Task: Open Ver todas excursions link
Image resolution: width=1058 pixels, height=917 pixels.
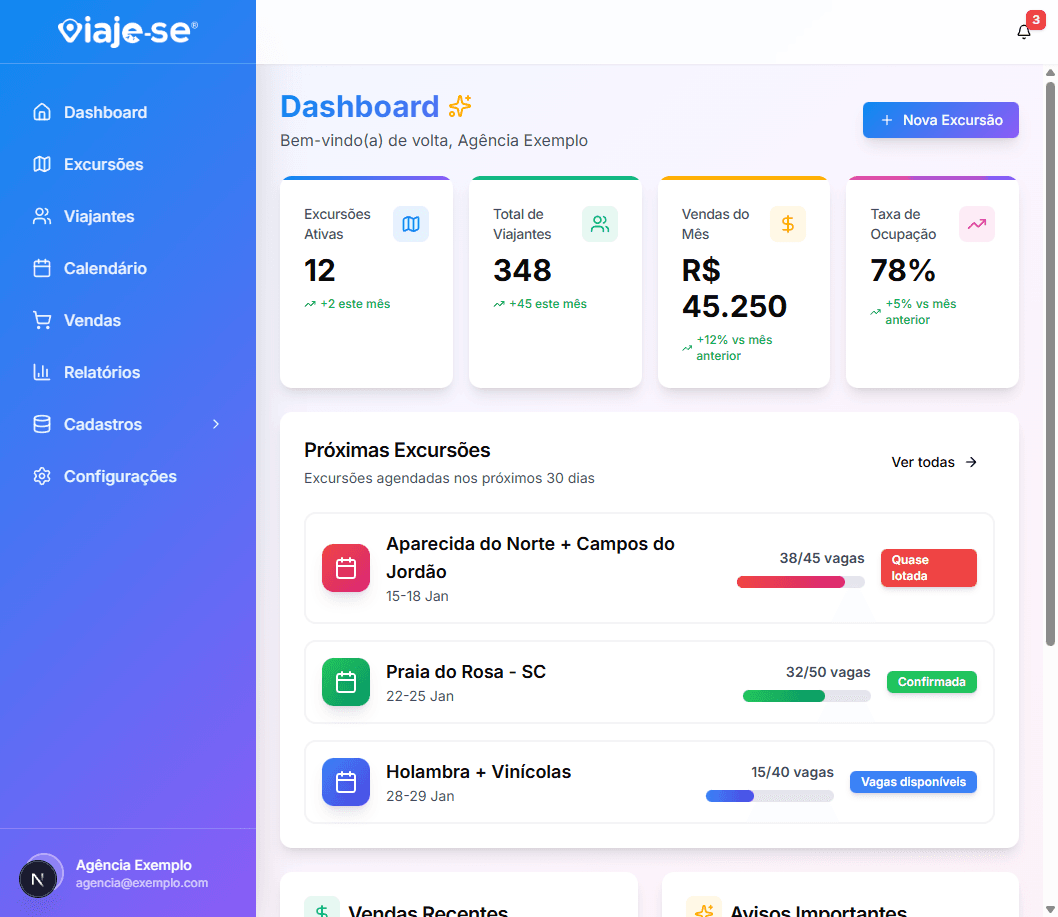Action: pyautogui.click(x=933, y=462)
